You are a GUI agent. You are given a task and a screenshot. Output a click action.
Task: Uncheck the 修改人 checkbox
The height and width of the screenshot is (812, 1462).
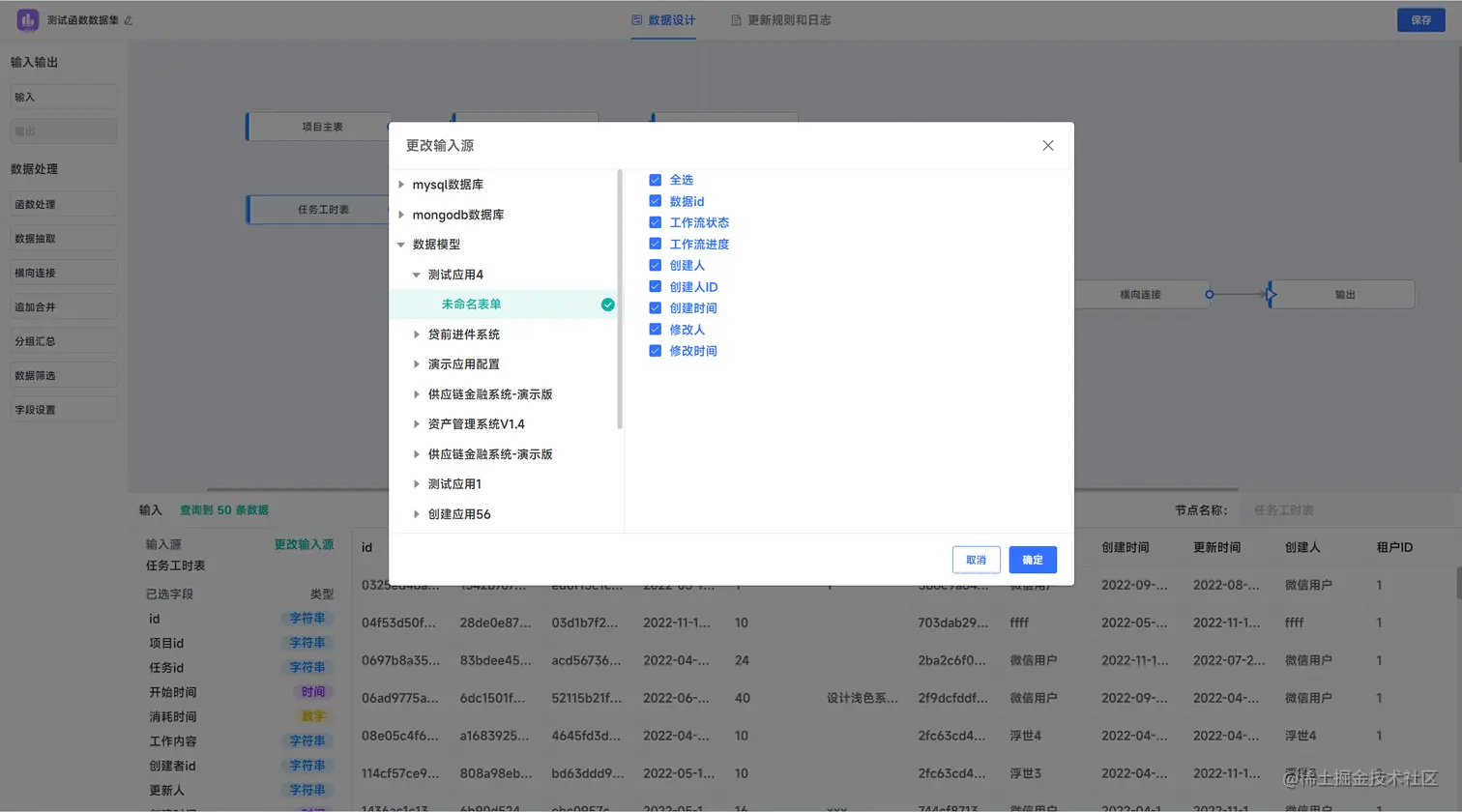tap(655, 330)
